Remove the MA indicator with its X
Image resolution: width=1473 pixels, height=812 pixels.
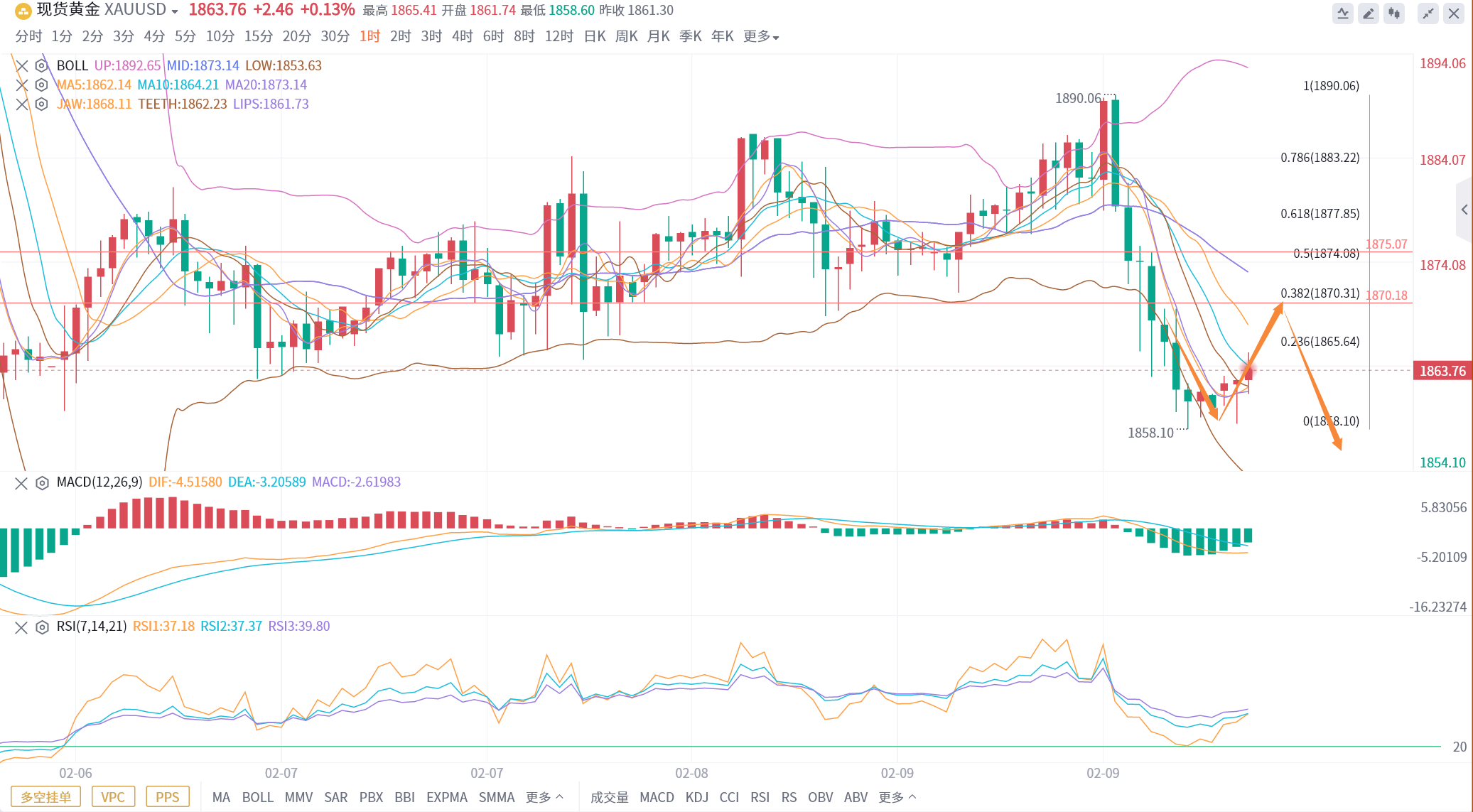(x=22, y=85)
